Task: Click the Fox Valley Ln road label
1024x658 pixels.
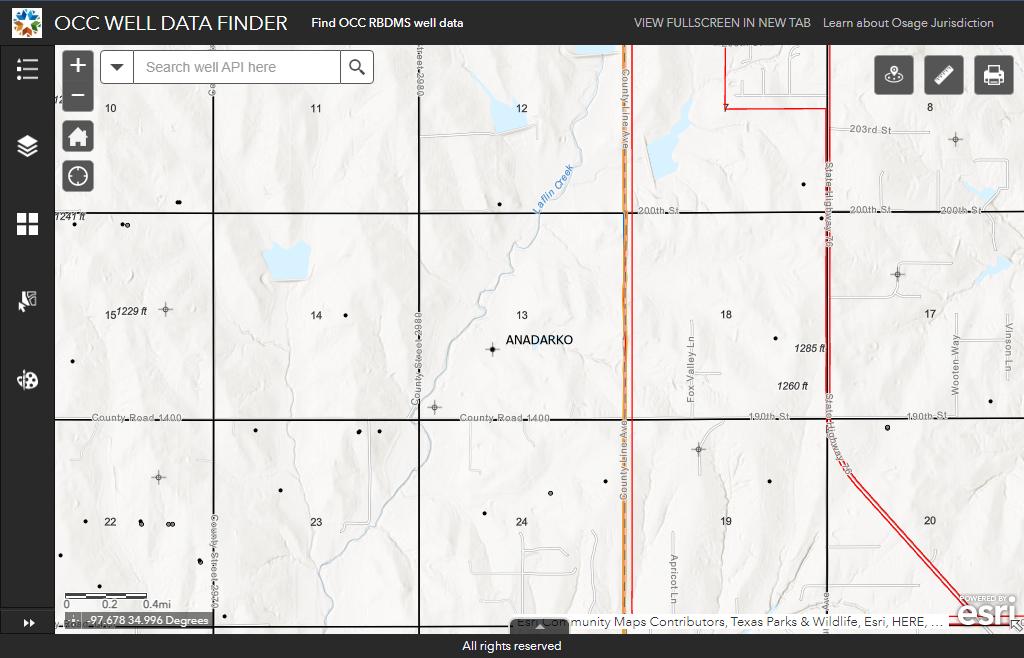Action: pyautogui.click(x=691, y=369)
